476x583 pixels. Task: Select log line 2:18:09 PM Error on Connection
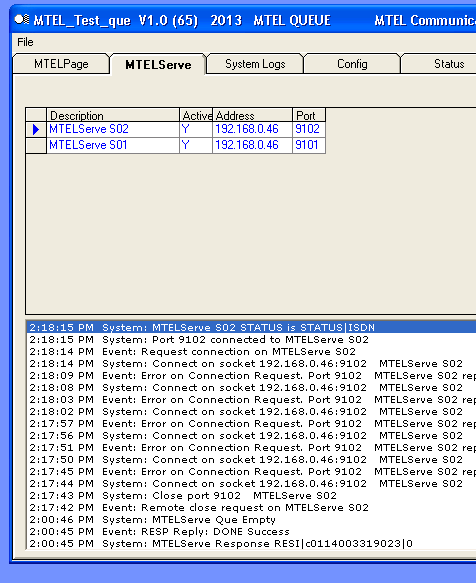pyautogui.click(x=252, y=376)
